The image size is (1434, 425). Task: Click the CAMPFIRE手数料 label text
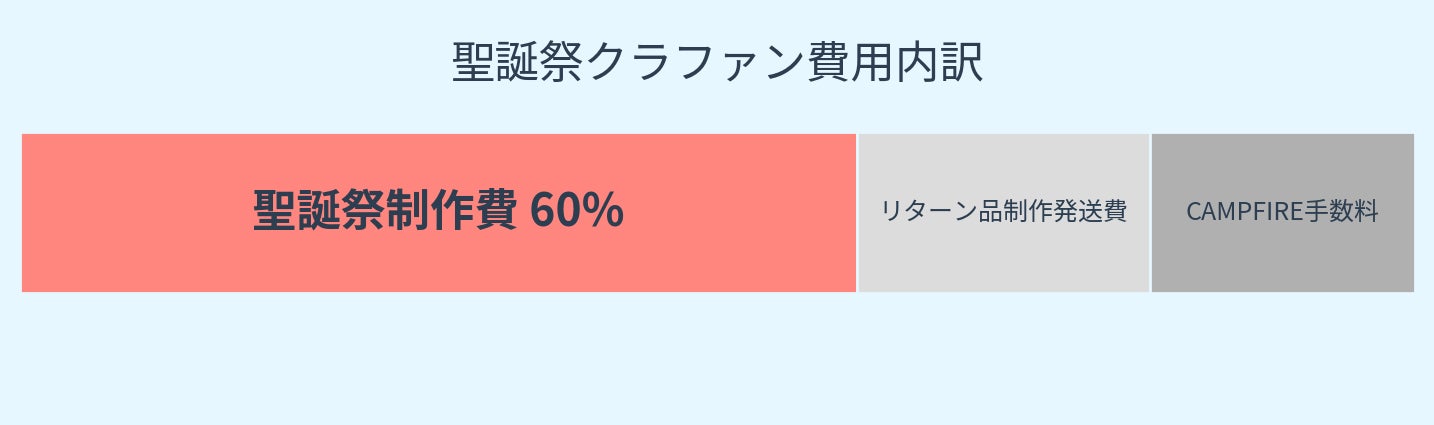1282,212
